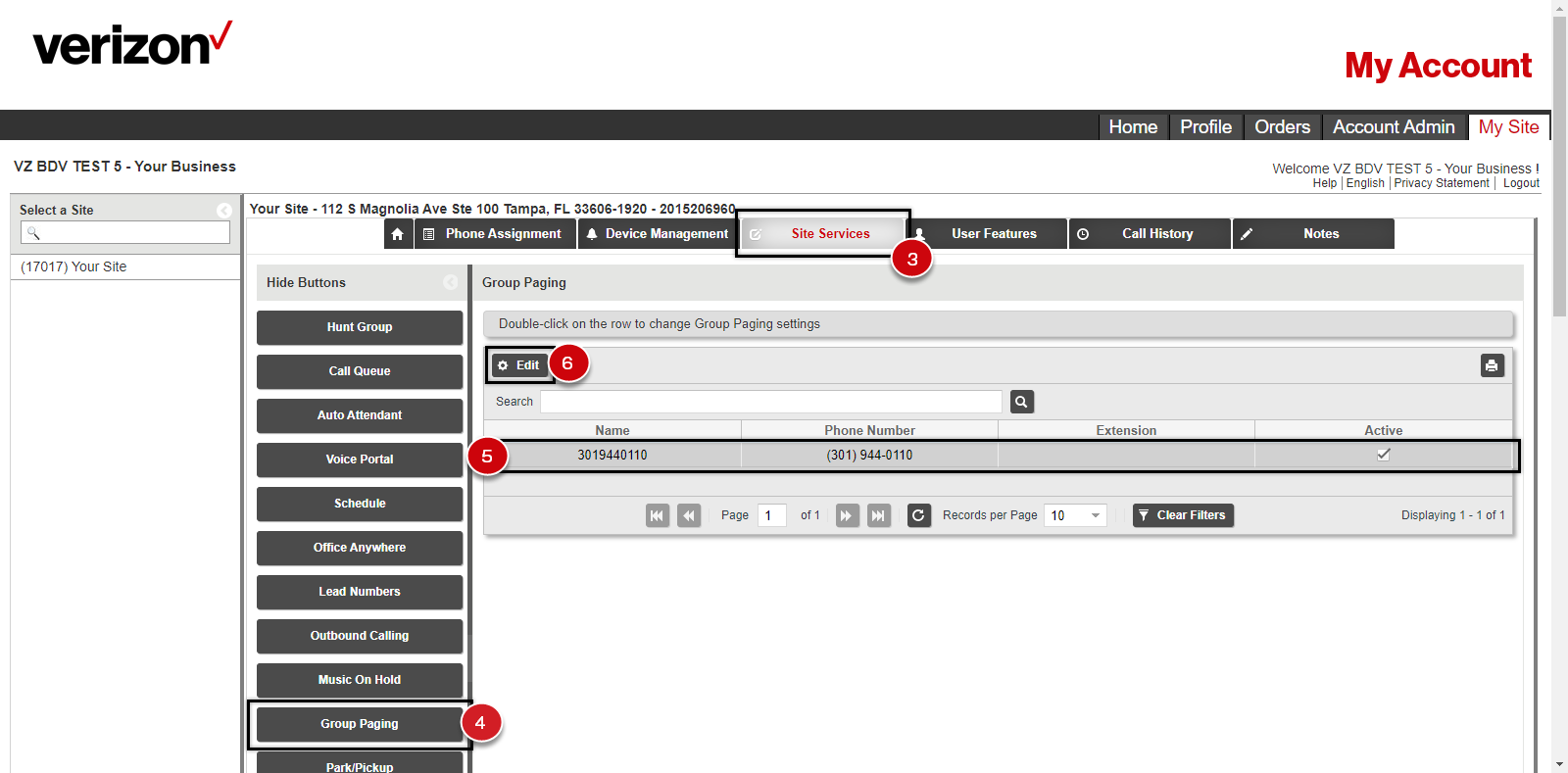Viewport: 1568px width, 773px height.
Task: Toggle Active checkbox for 3019440110
Action: [x=1384, y=455]
